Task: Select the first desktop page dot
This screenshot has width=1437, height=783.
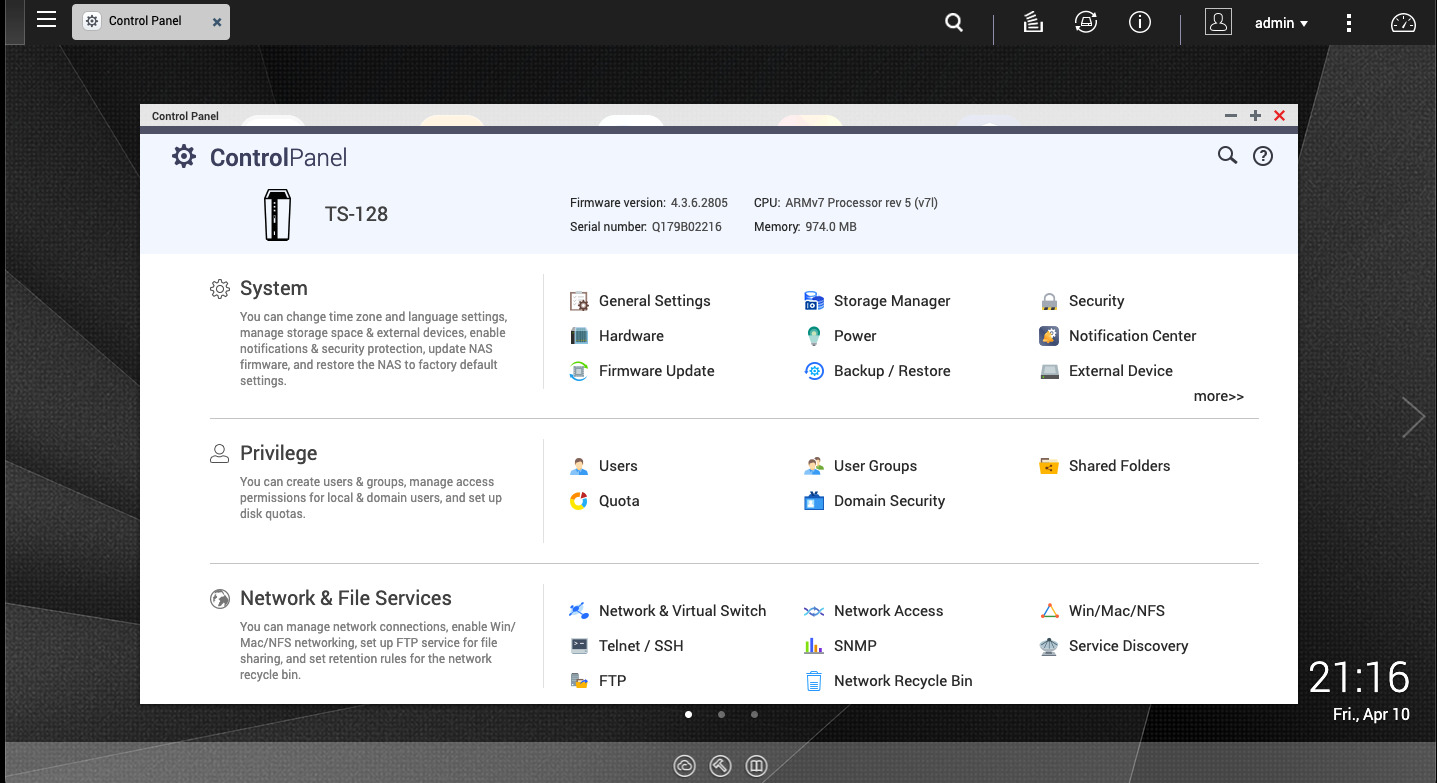Action: (688, 714)
